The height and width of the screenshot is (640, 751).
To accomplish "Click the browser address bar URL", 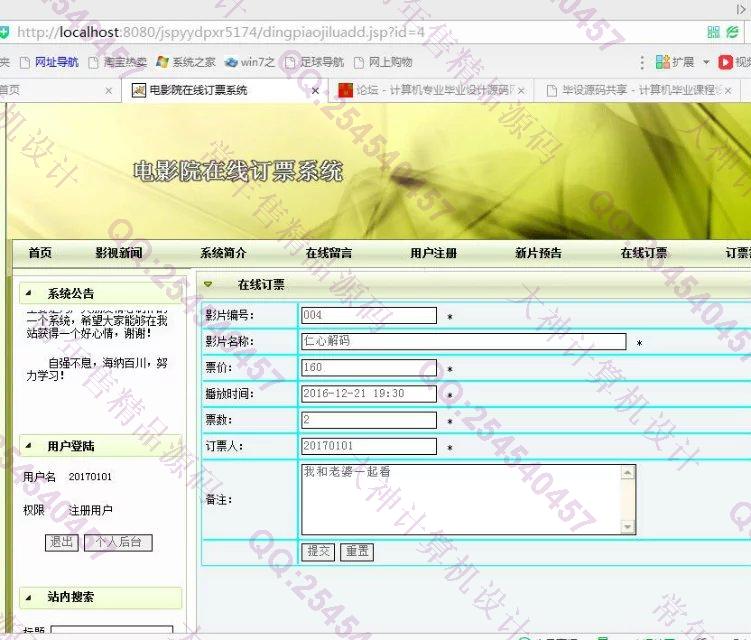I will 220,33.
